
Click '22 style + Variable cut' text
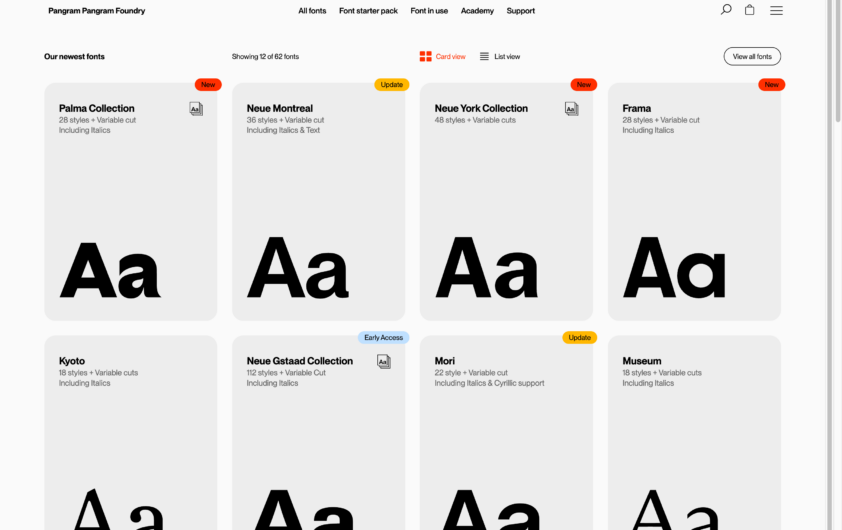471,373
